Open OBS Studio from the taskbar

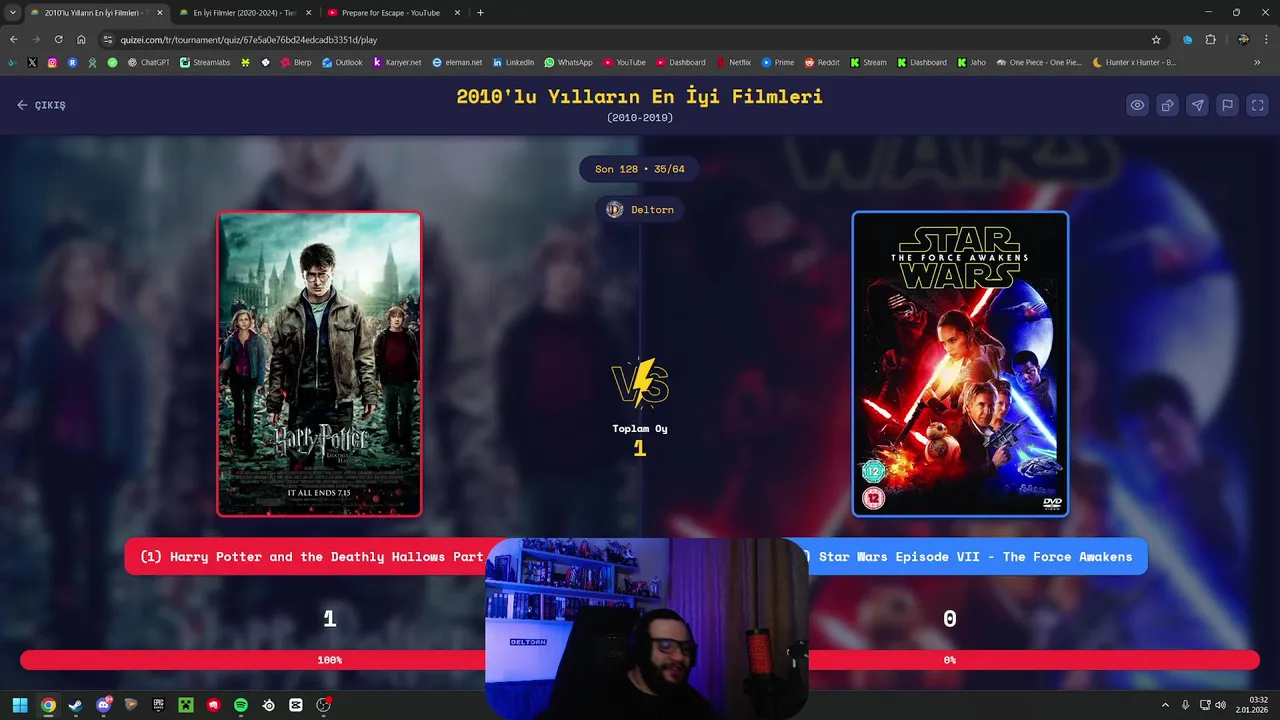[323, 705]
